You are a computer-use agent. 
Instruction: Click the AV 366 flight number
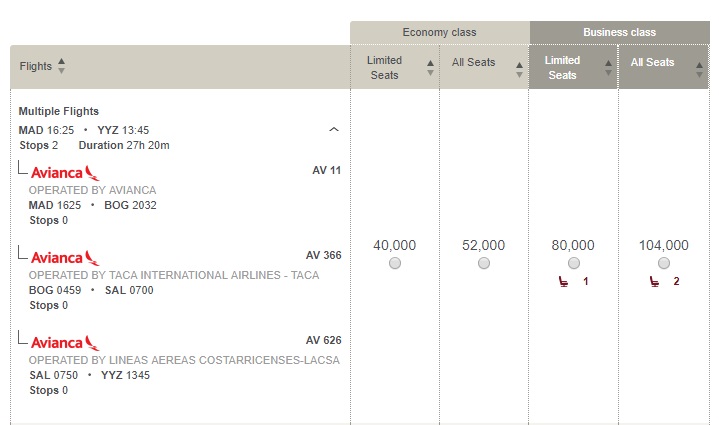pyautogui.click(x=323, y=255)
